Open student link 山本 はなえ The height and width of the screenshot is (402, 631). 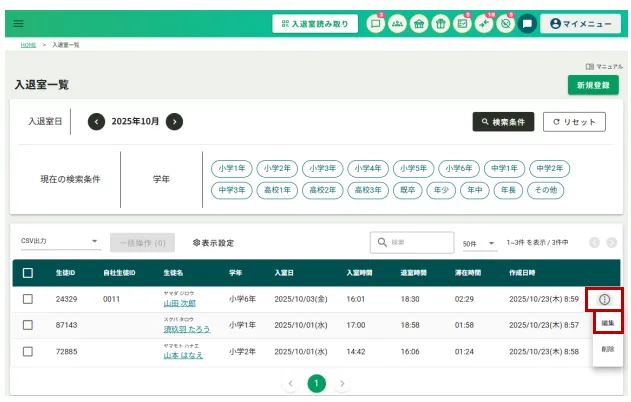(183, 355)
